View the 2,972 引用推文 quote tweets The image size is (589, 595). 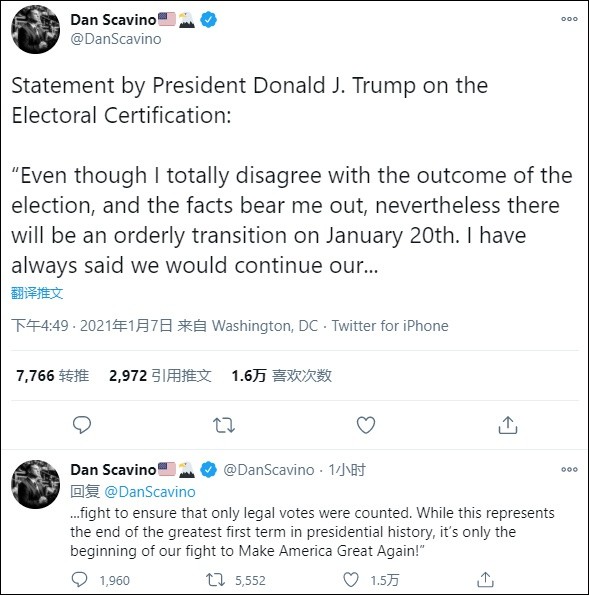click(x=160, y=376)
